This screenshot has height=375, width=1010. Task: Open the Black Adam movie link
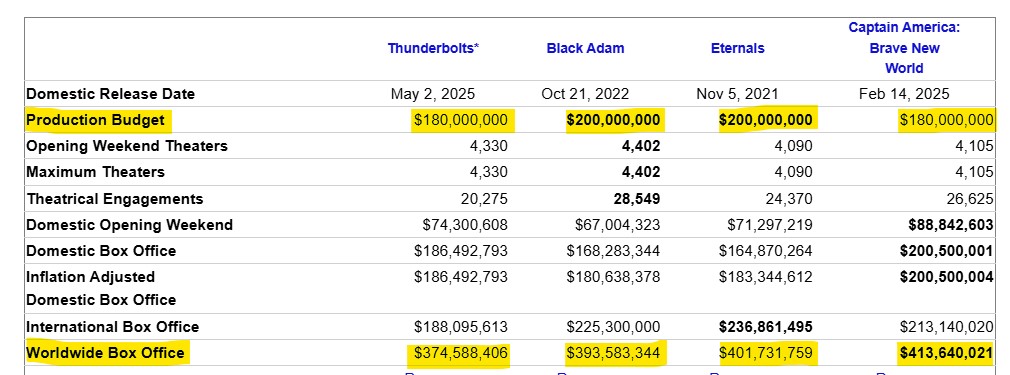click(x=585, y=48)
